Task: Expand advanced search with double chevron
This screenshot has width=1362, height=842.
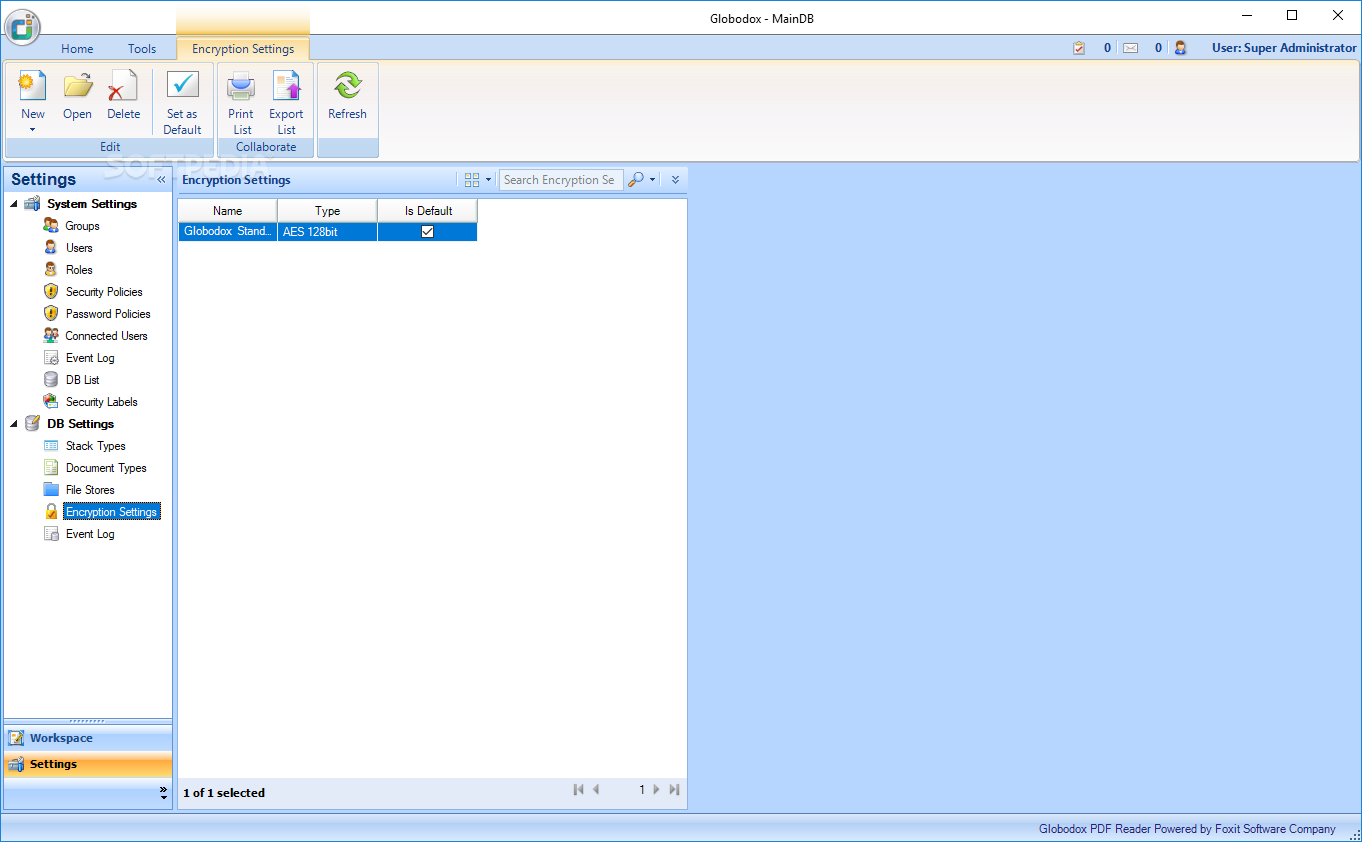Action: (675, 180)
